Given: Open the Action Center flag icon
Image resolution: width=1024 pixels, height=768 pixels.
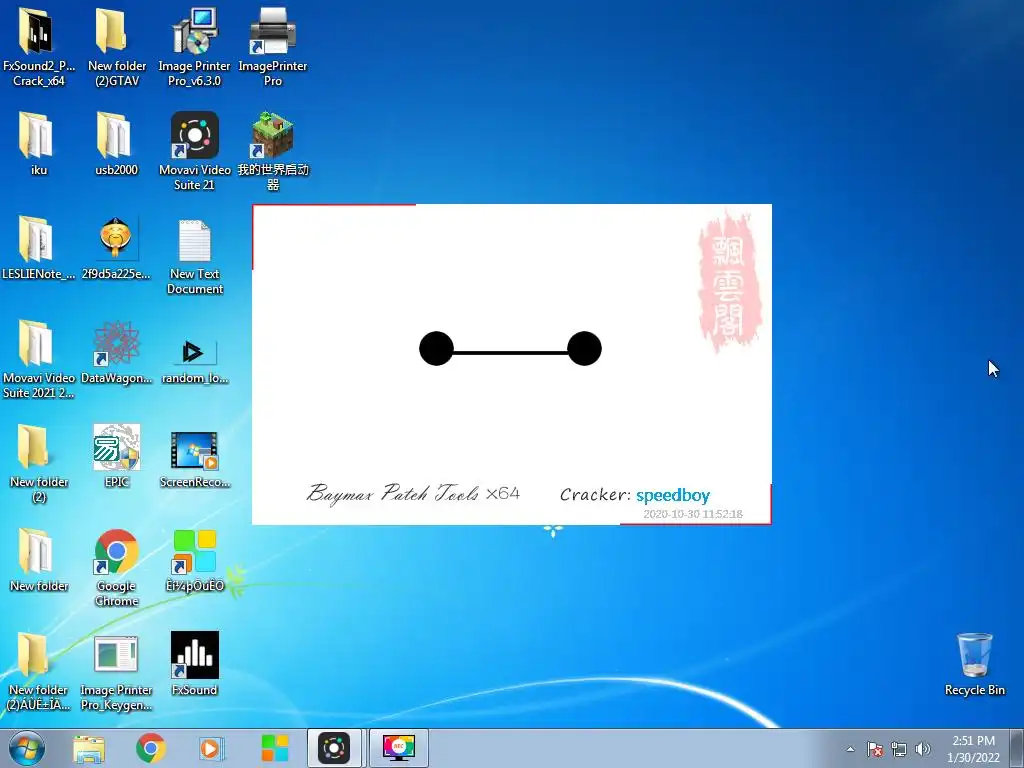Looking at the screenshot, I should [874, 749].
